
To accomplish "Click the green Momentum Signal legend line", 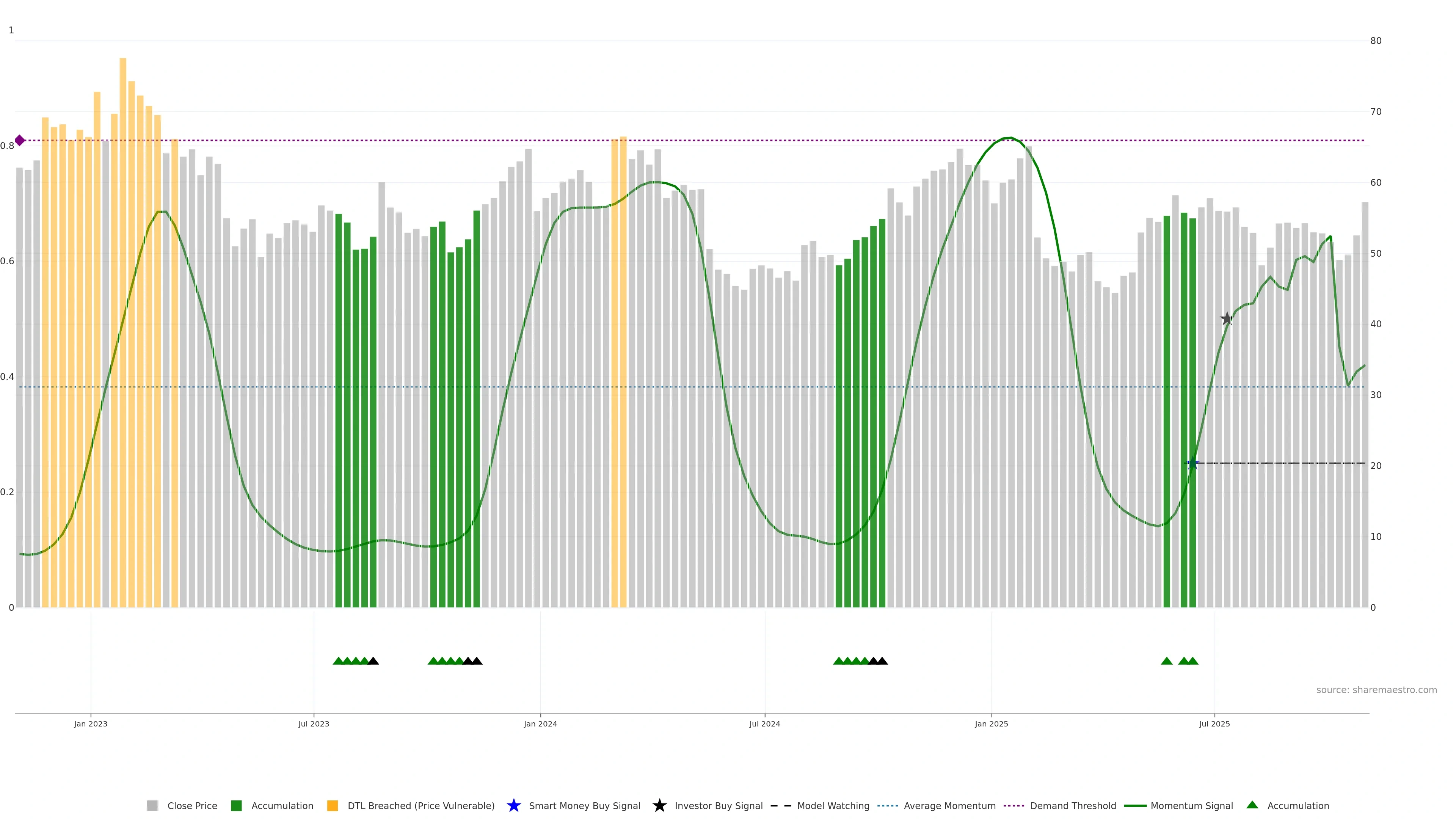I will pos(1135,805).
